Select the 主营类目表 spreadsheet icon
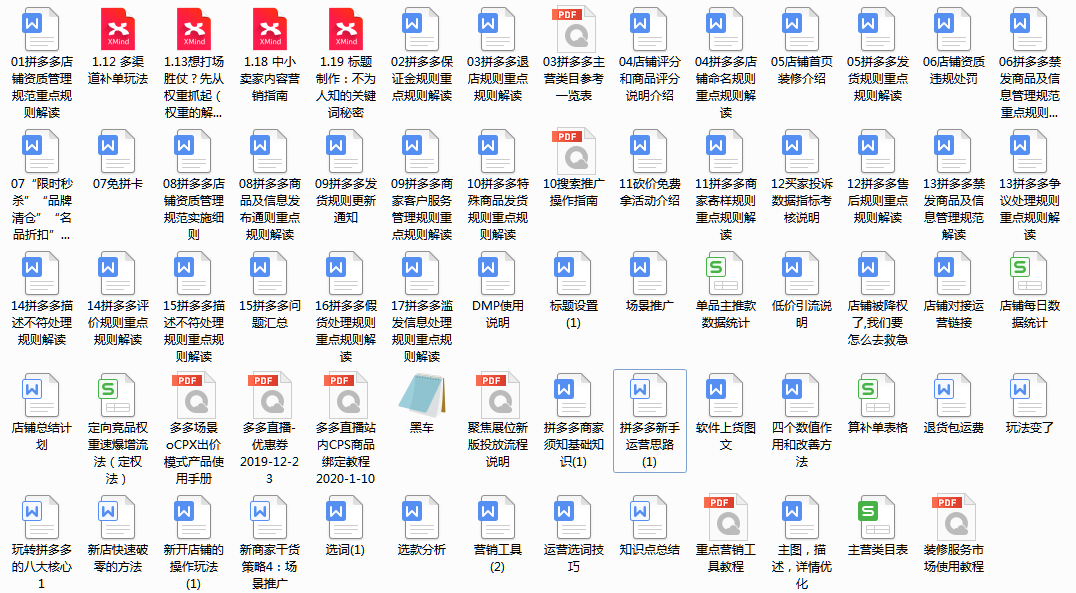This screenshot has height=593, width=1076. point(878,518)
